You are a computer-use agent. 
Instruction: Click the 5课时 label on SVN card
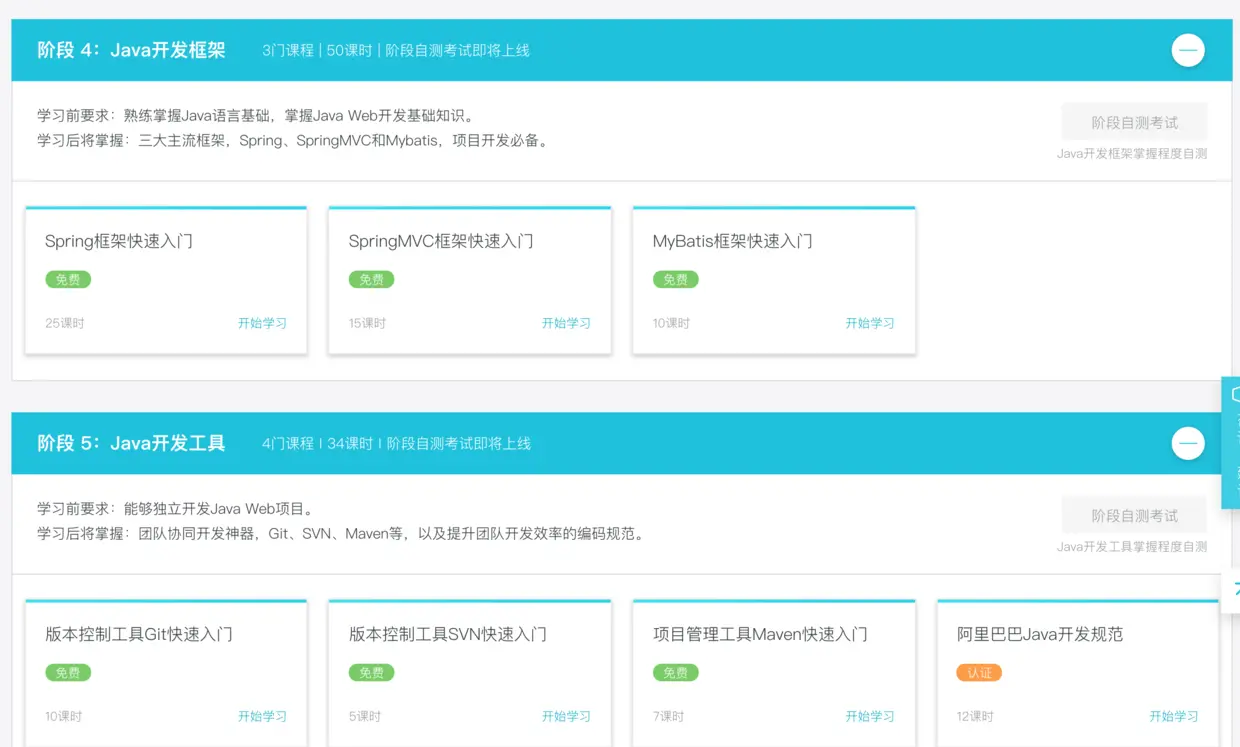point(365,716)
